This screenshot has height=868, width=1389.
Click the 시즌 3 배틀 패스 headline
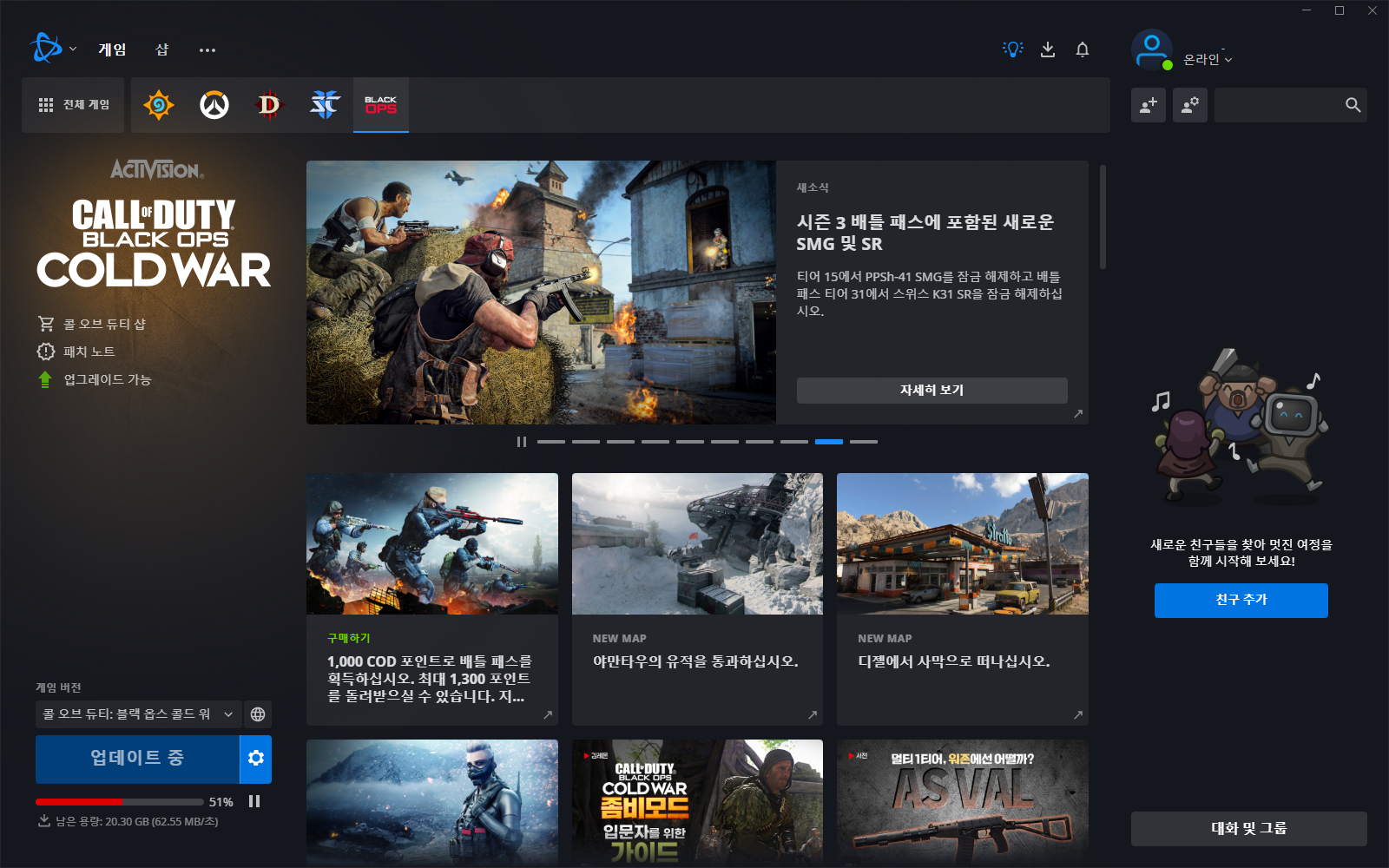click(x=925, y=233)
